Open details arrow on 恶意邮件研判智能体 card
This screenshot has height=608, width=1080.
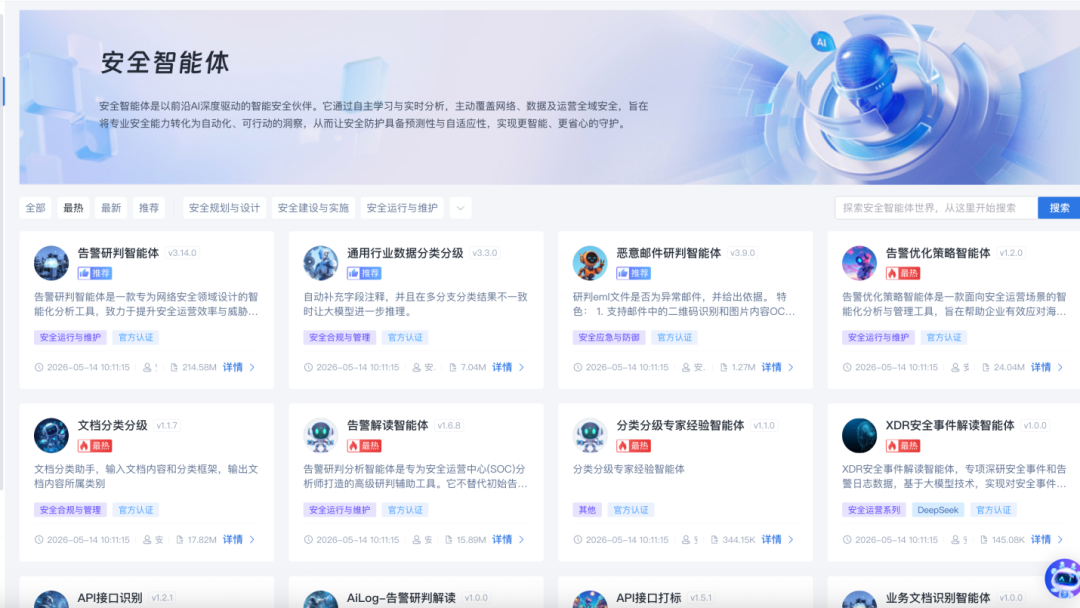(x=791, y=368)
